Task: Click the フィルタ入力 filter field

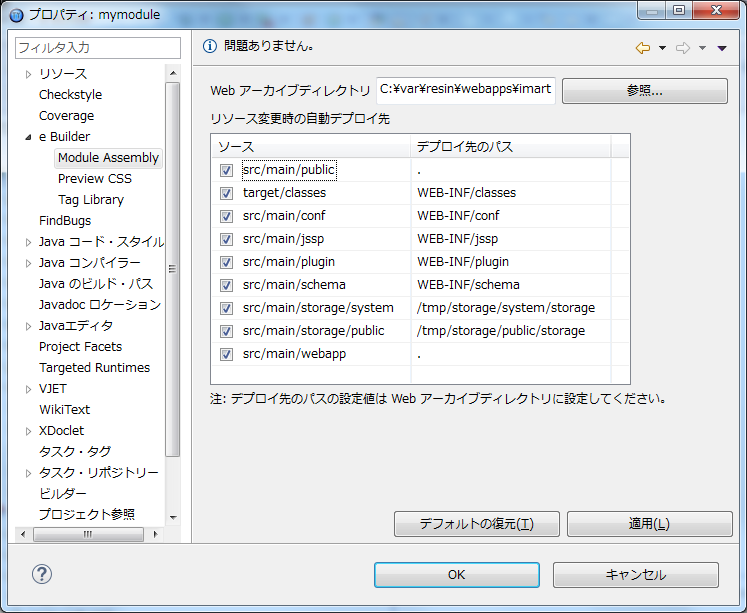Action: pyautogui.click(x=98, y=48)
